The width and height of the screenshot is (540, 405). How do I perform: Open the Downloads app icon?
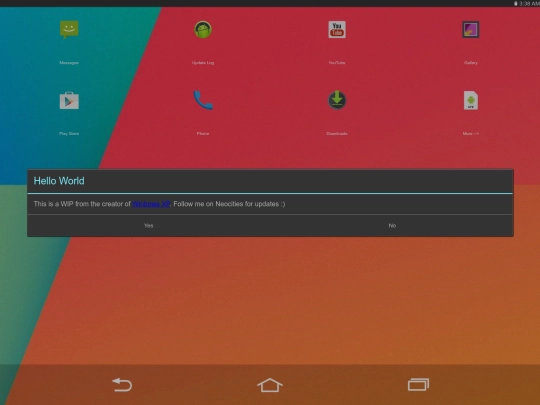(x=337, y=100)
